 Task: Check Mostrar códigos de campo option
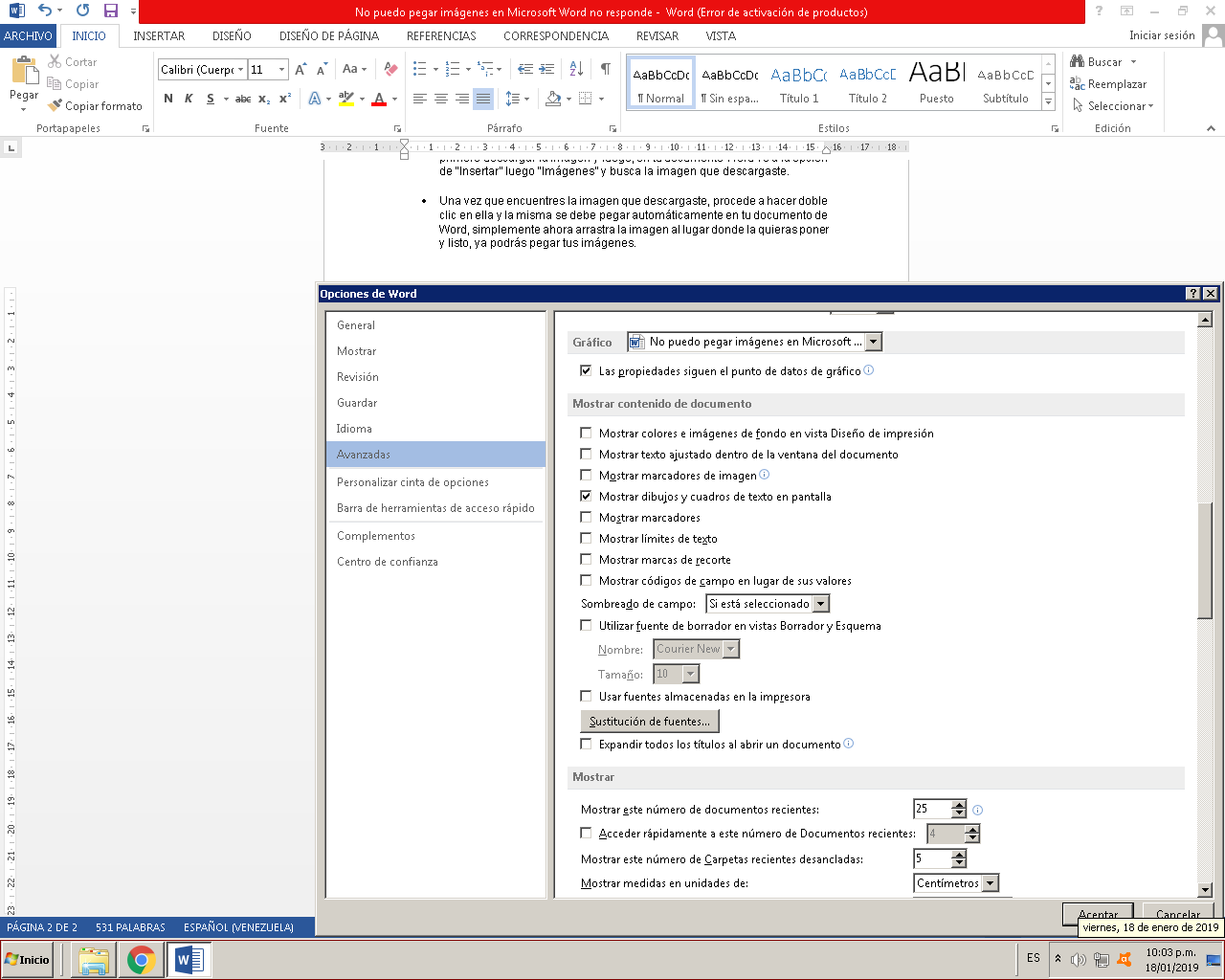(x=586, y=580)
